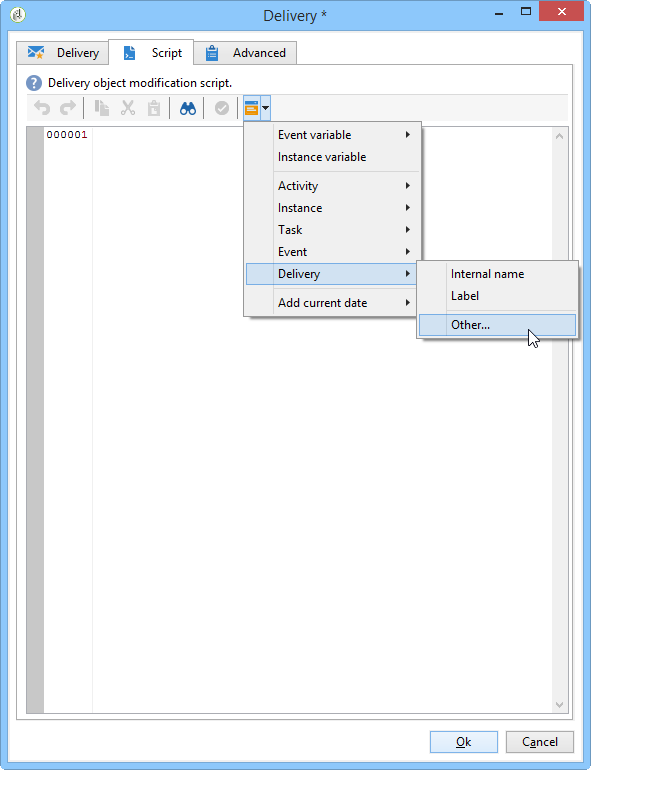The image size is (651, 785).
Task: Click the Cut scissors icon
Action: [x=128, y=108]
